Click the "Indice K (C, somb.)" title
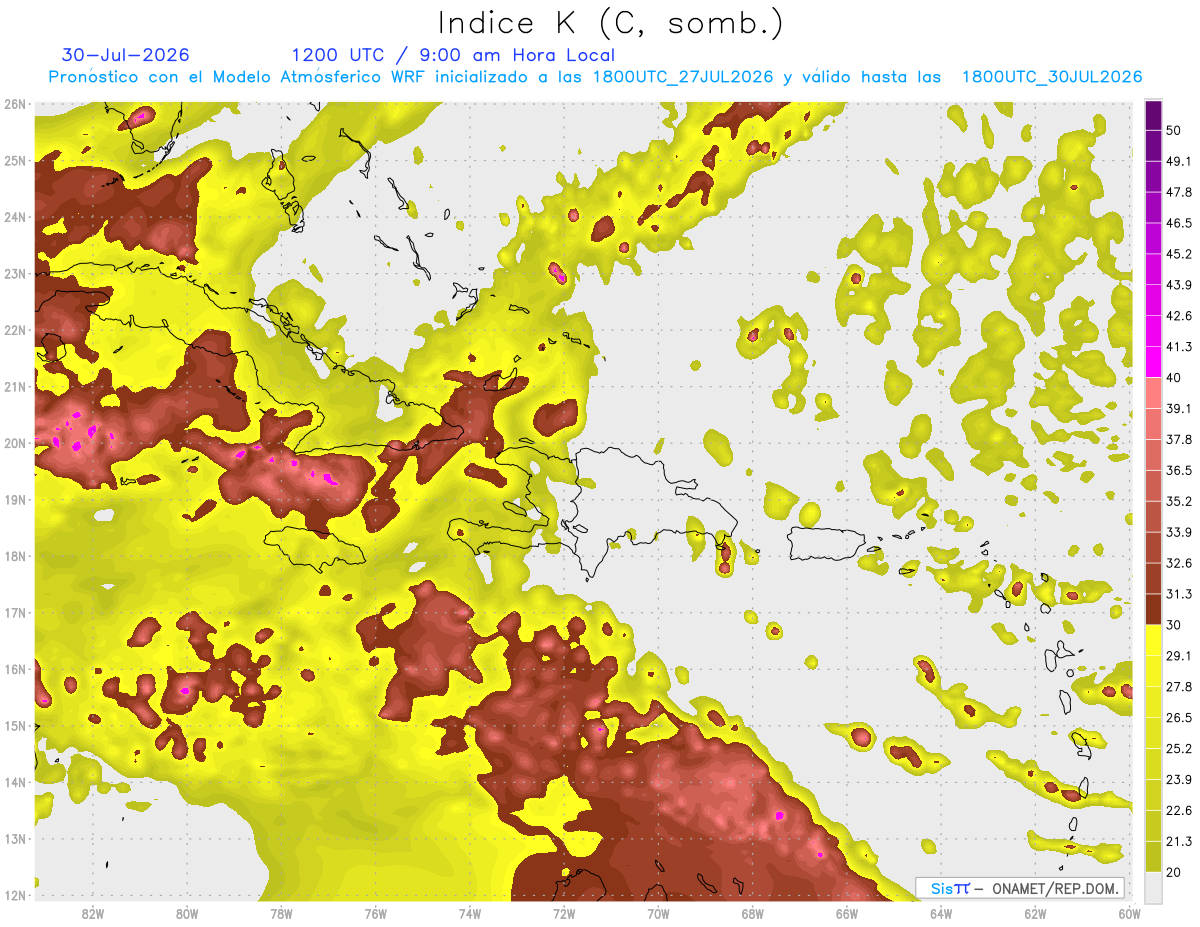The width and height of the screenshot is (1200, 927). 611,23
